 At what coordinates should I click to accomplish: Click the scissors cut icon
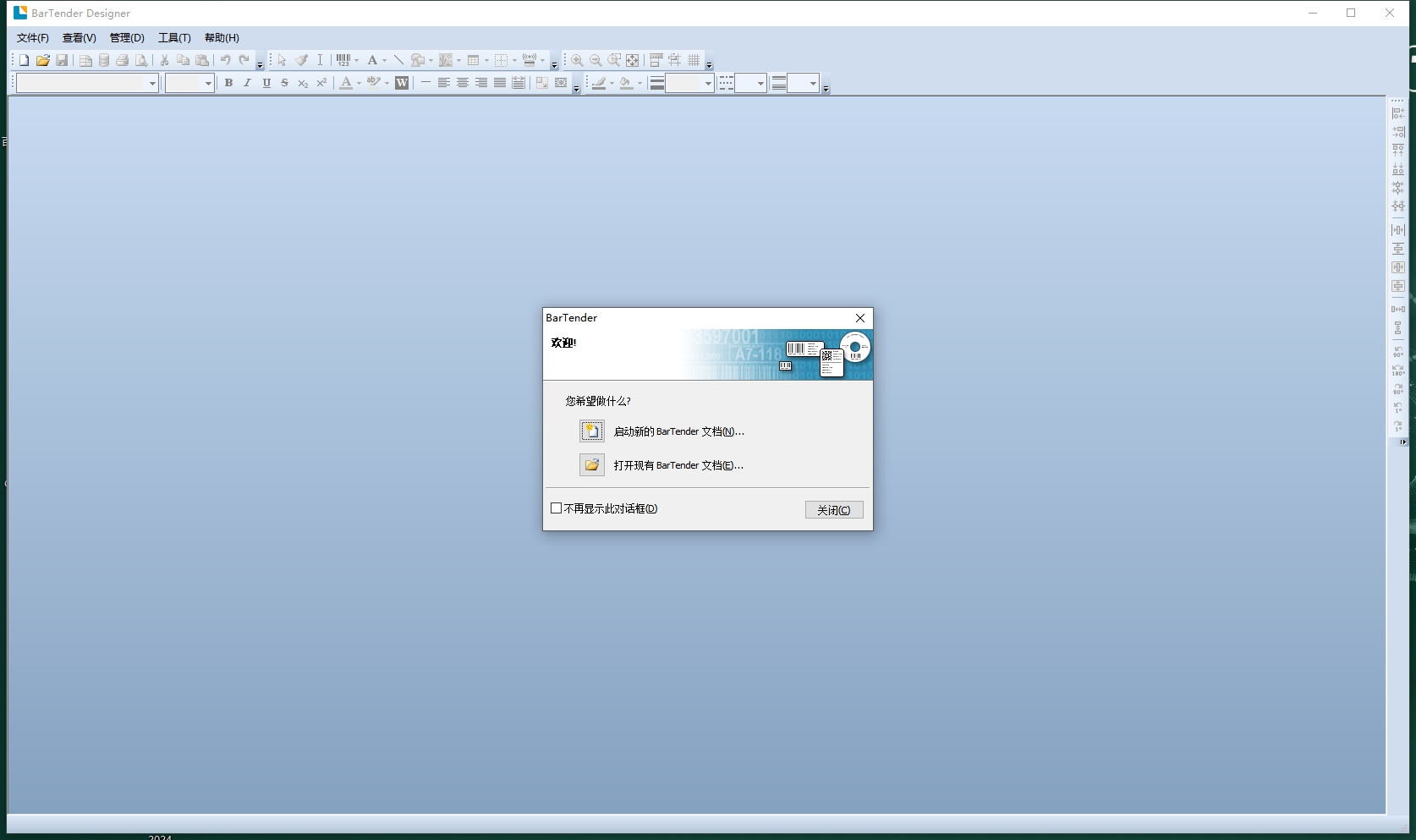tap(164, 60)
